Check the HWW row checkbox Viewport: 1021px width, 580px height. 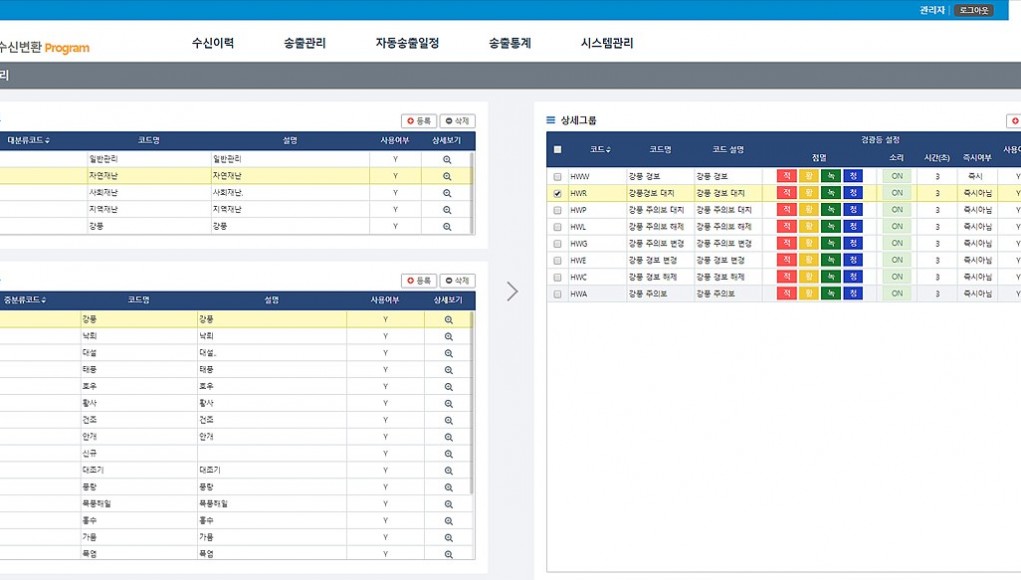point(557,177)
